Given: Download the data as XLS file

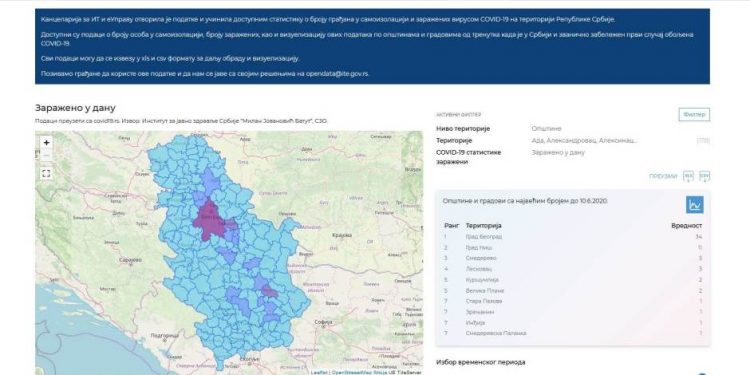Looking at the screenshot, I should point(688,176).
